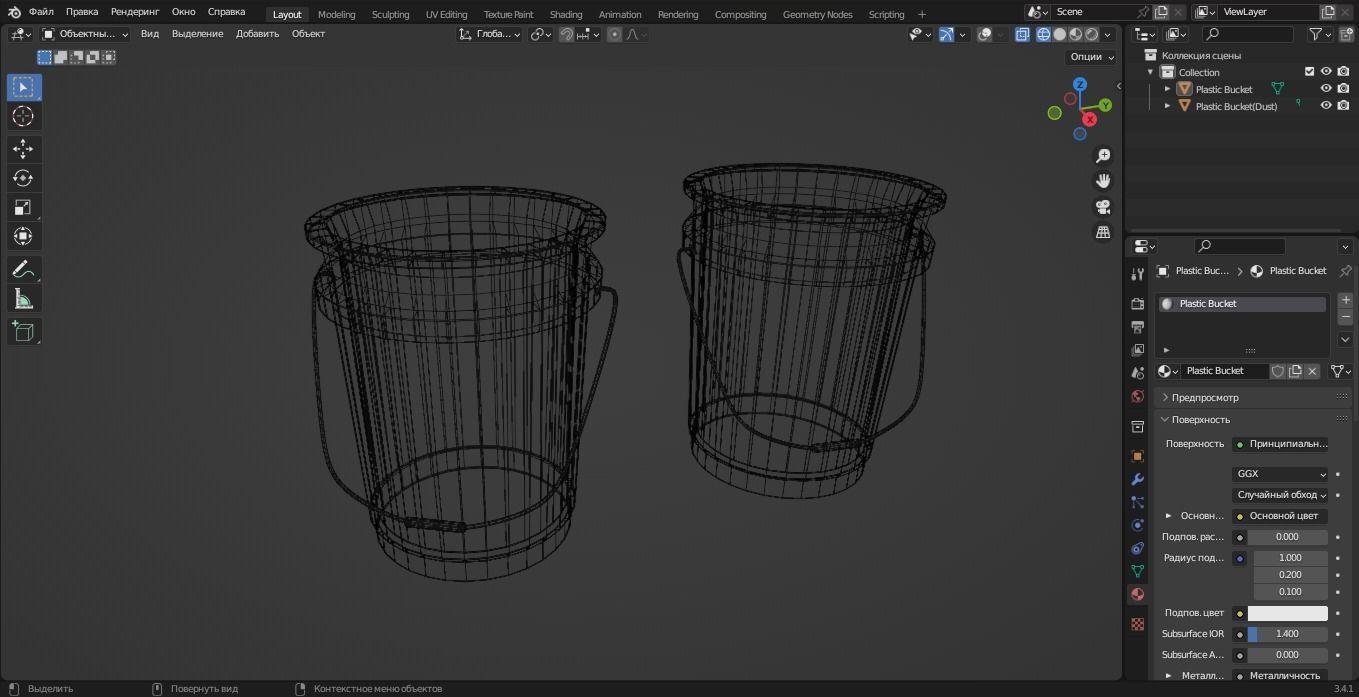Select the Add Cube tool

[23, 331]
